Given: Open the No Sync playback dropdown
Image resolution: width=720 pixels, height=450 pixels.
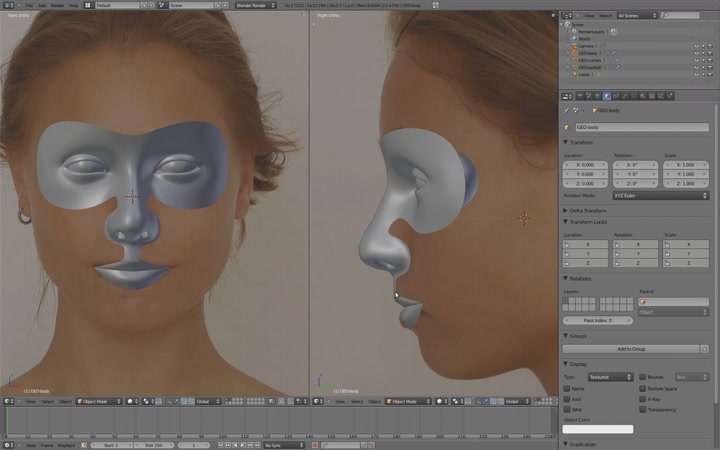Looking at the screenshot, I should point(284,445).
